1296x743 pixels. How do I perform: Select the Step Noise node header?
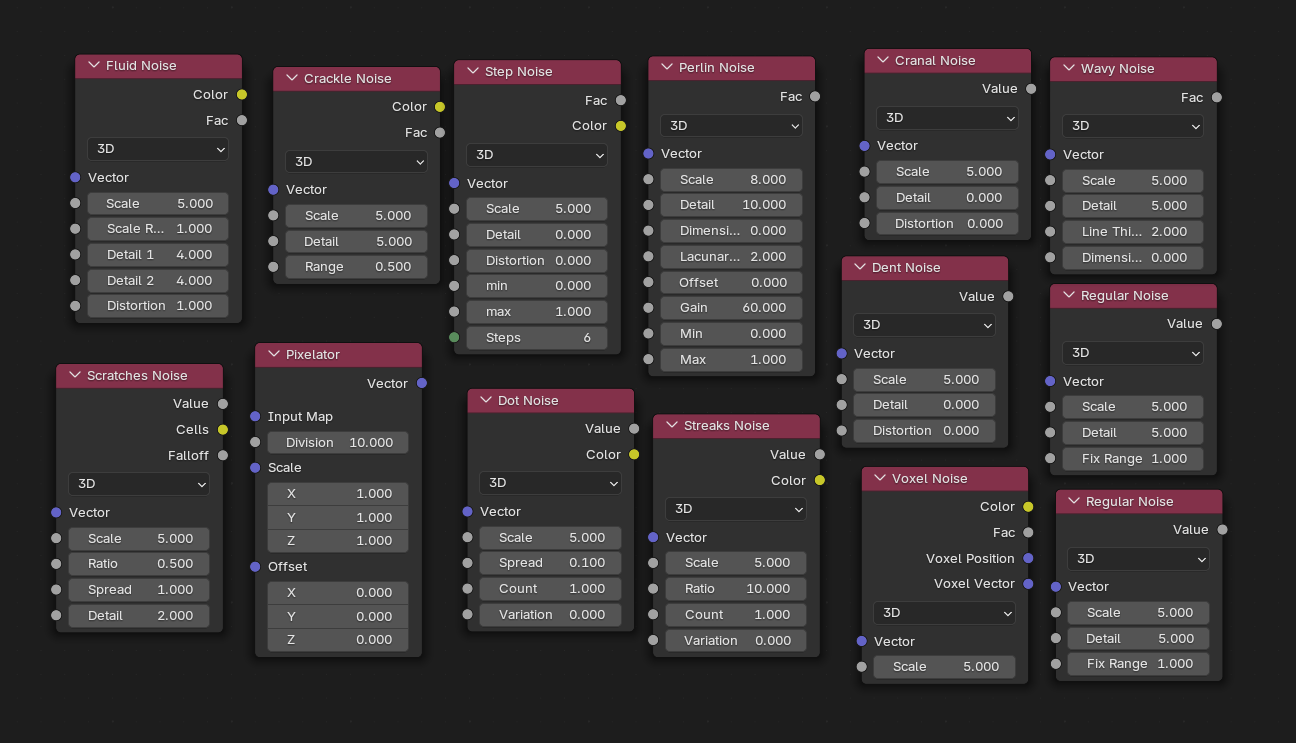[x=545, y=72]
